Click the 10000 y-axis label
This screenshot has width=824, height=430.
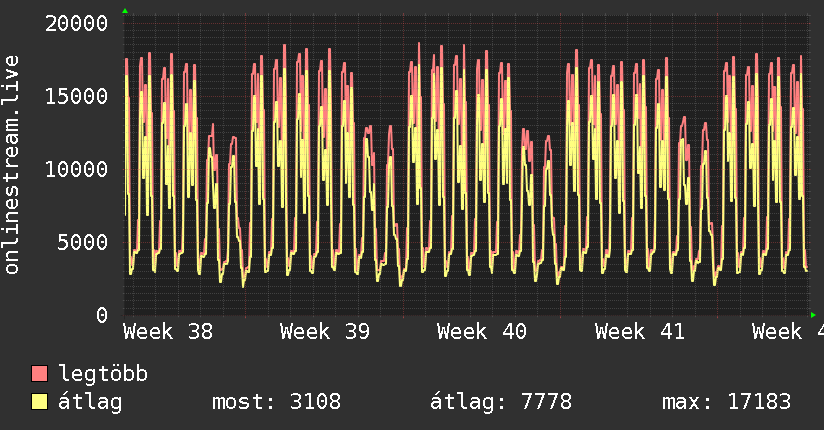(x=77, y=169)
